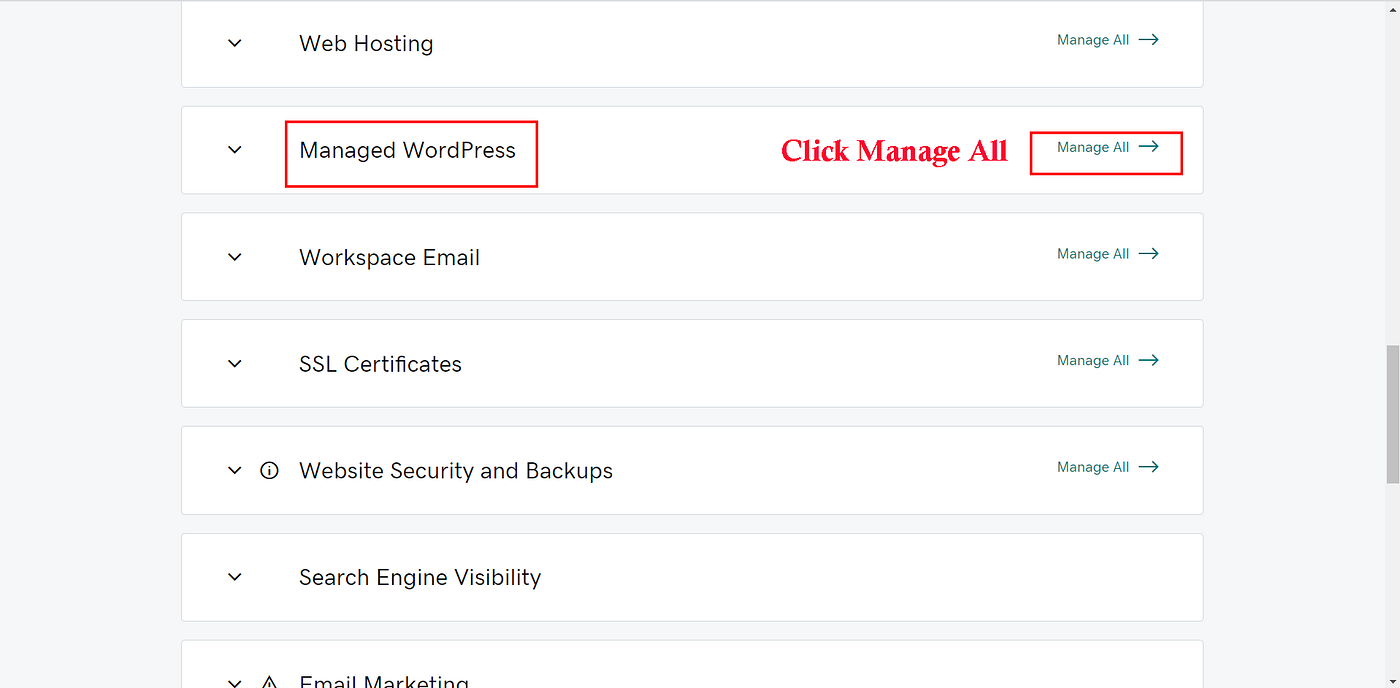The width and height of the screenshot is (1400, 688).
Task: Click the warning icon beside Email Marketing
Action: tap(269, 682)
